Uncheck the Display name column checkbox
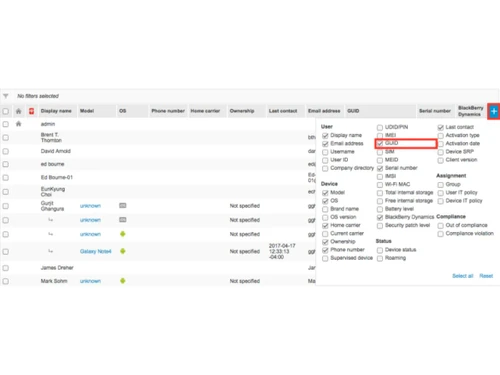The width and height of the screenshot is (500, 375). 325,136
